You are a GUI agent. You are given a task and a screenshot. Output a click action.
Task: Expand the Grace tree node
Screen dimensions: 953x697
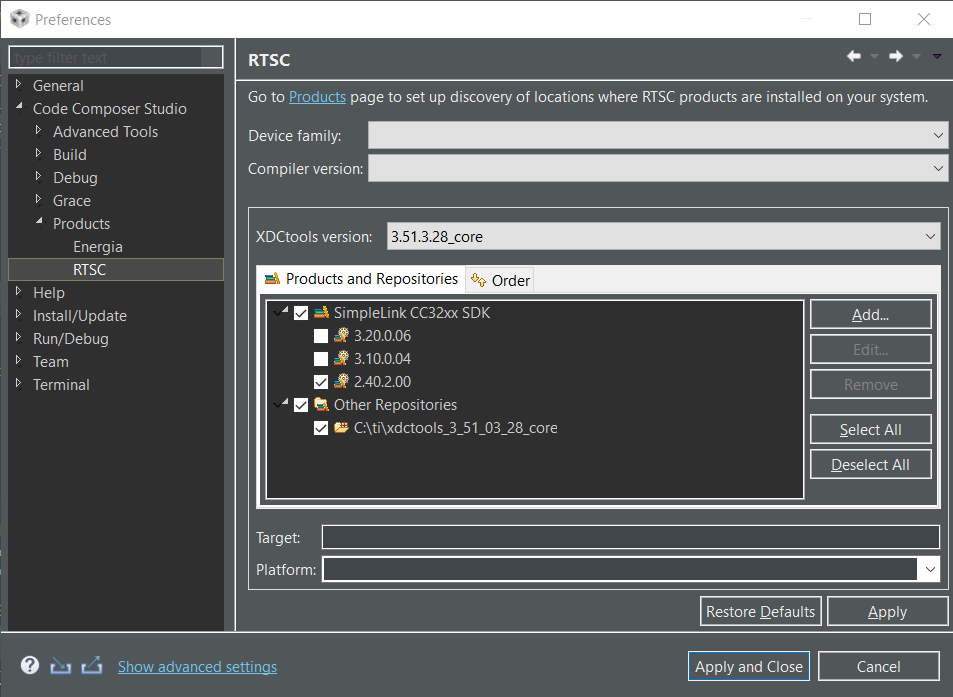[x=38, y=199]
